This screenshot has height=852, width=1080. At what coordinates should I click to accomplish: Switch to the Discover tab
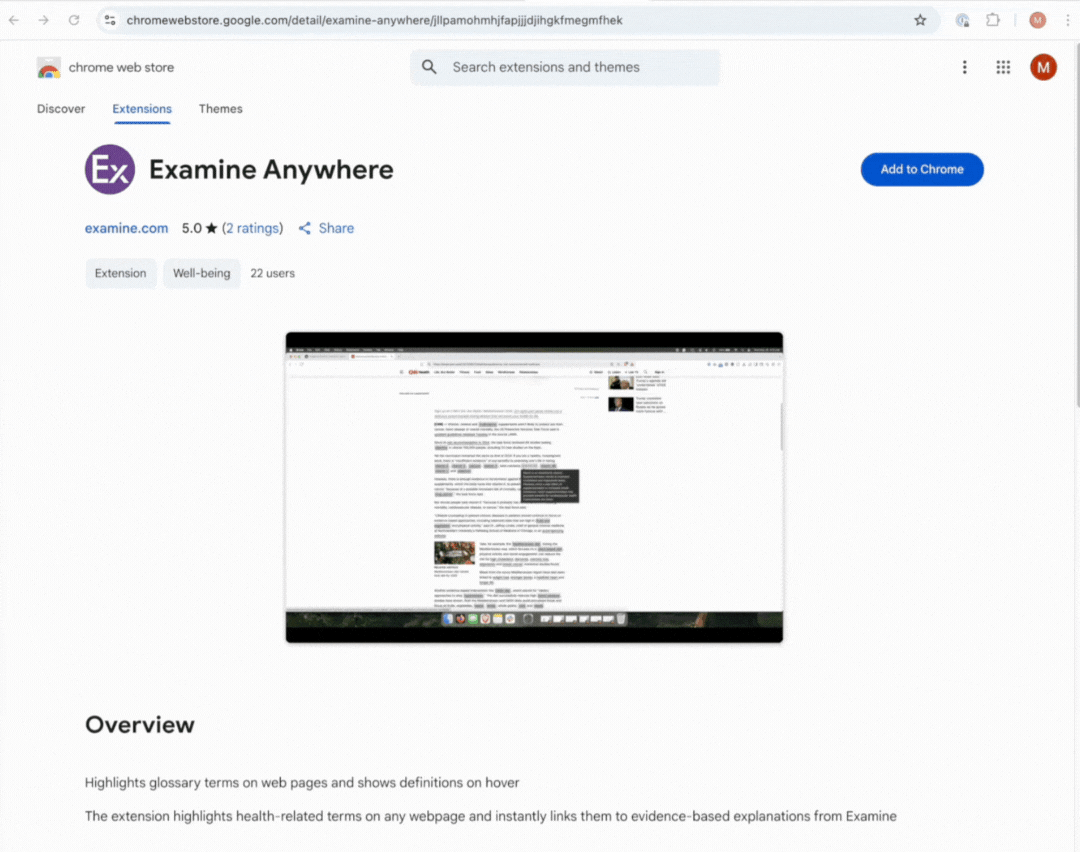coord(61,109)
